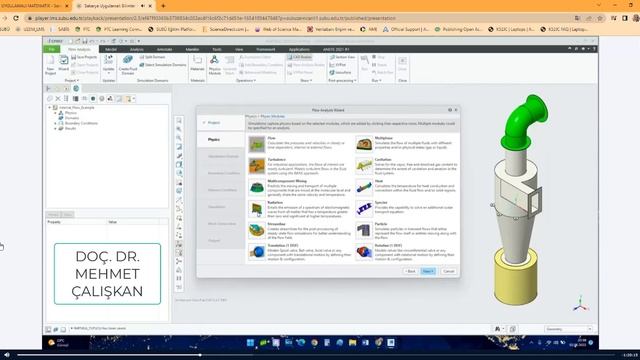Image resolution: width=640 pixels, height=360 pixels.
Task: Select the Streamline module icon
Action: tap(257, 231)
